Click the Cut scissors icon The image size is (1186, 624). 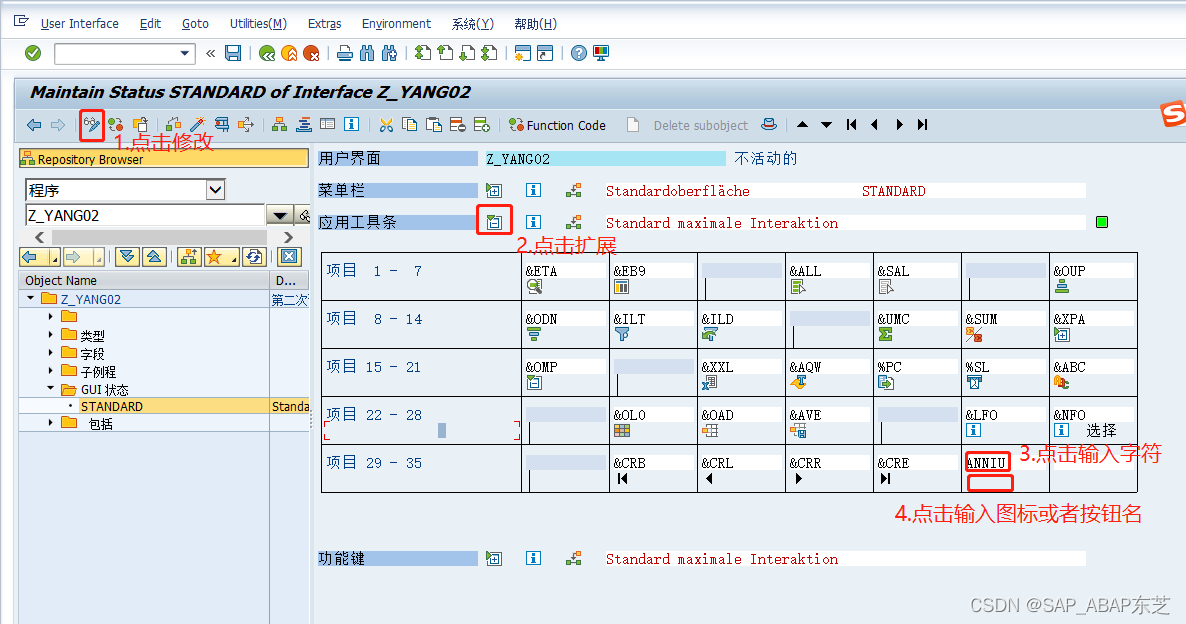387,125
